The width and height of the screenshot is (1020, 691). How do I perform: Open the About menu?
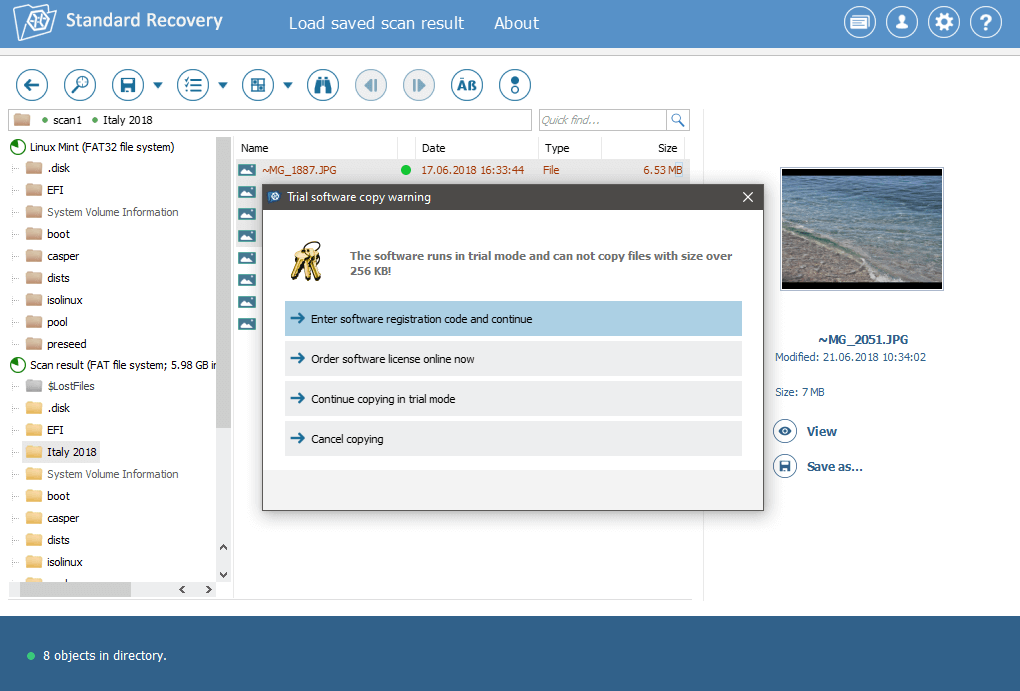pyautogui.click(x=517, y=23)
